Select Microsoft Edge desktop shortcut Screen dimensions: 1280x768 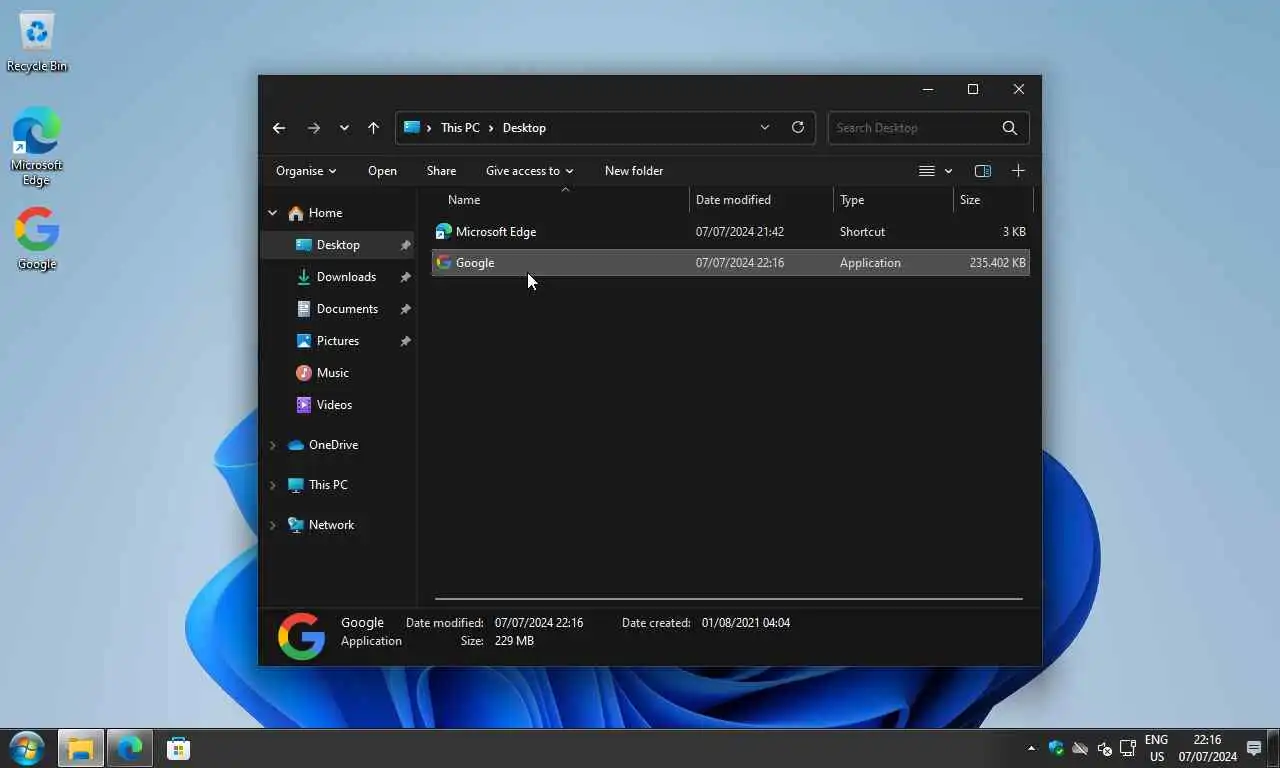coord(37,146)
